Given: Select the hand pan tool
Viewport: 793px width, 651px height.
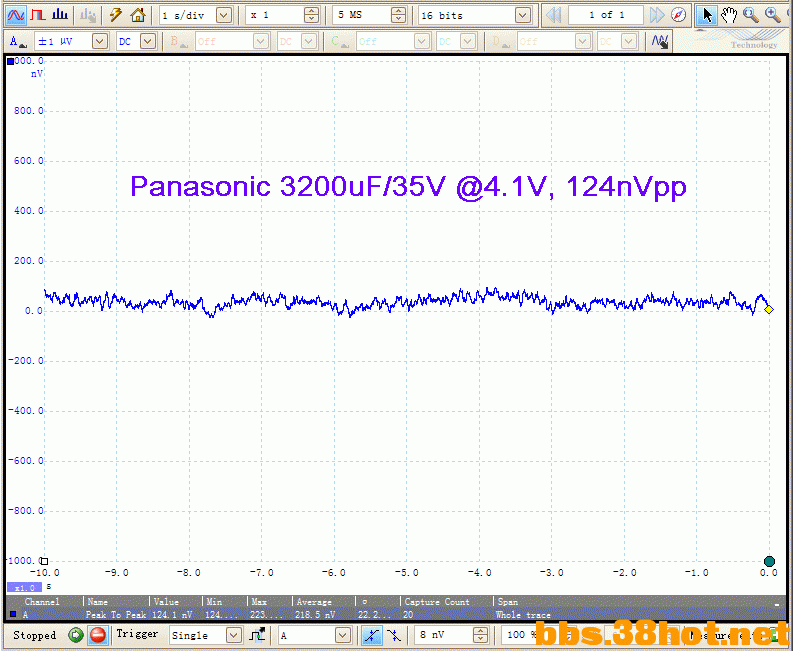Looking at the screenshot, I should coord(729,15).
